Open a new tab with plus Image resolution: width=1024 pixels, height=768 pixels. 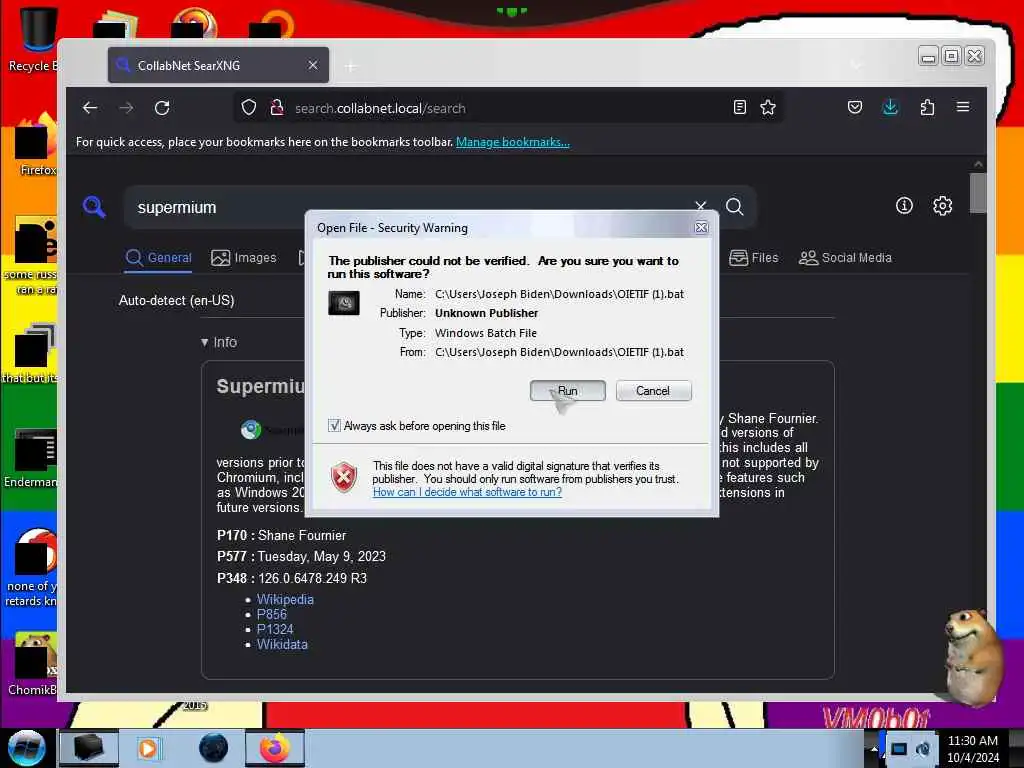pyautogui.click(x=351, y=66)
